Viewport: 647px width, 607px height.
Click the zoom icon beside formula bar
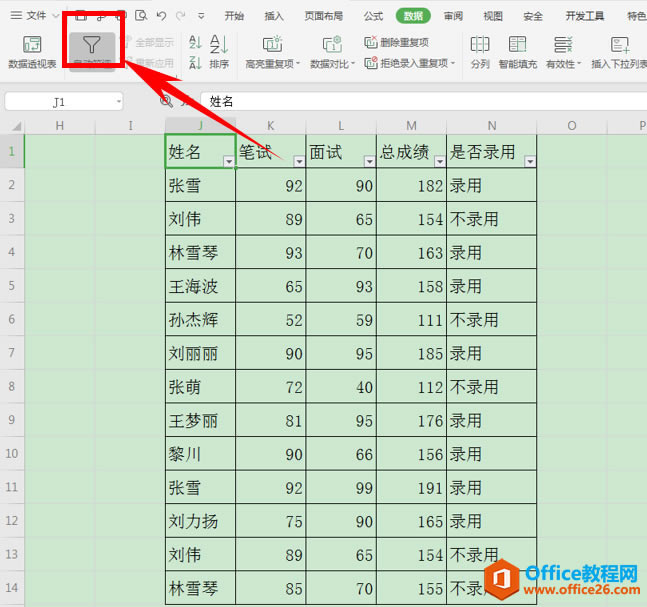tap(166, 101)
